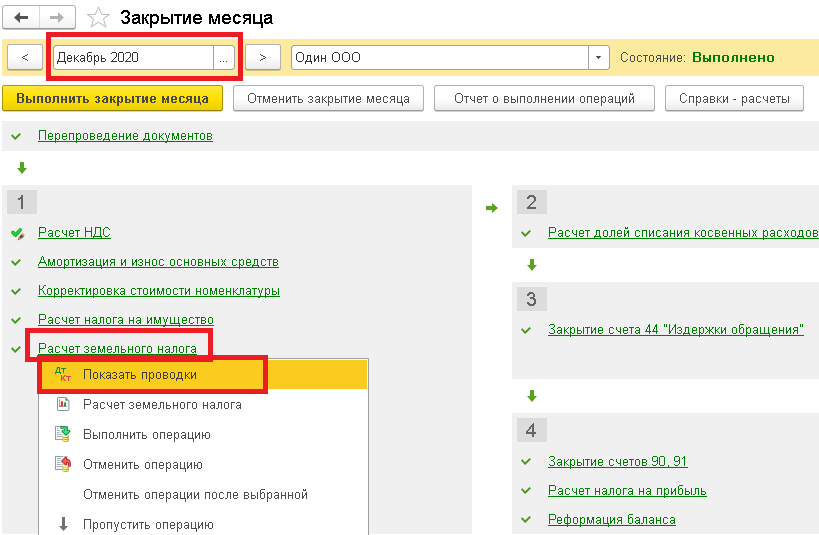
Task: Click checkmark beside 'Закрытие счетов 90, 91'
Action: click(526, 462)
